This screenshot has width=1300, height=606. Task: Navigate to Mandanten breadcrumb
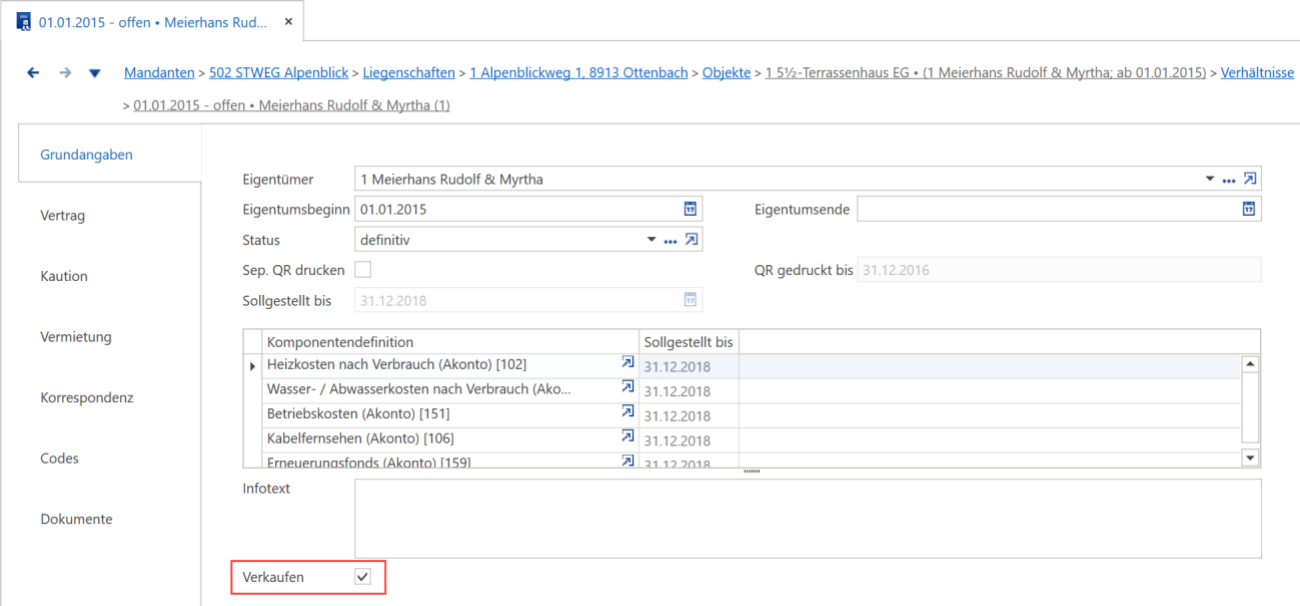point(160,73)
